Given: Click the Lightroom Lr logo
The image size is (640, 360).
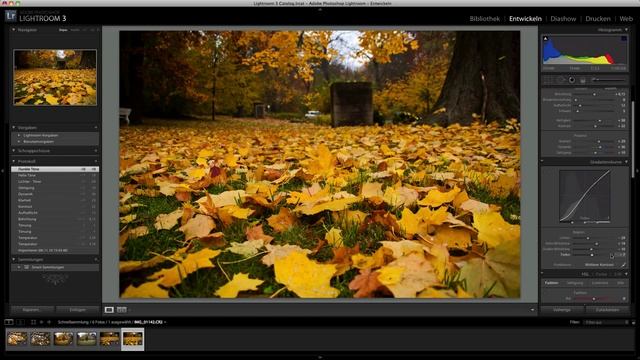Looking at the screenshot, I should [x=11, y=16].
